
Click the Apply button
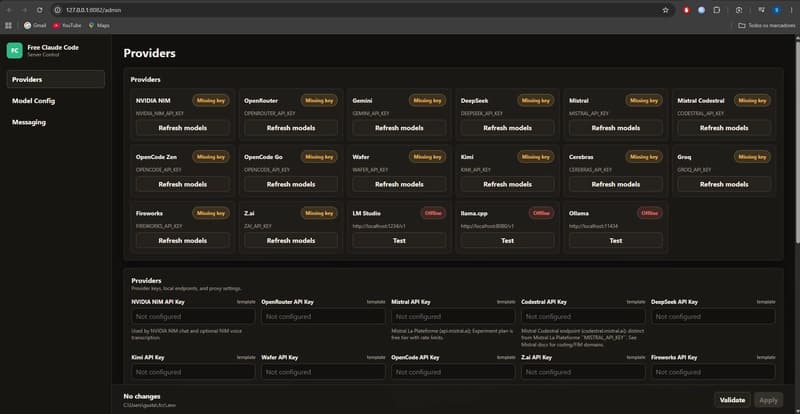pyautogui.click(x=768, y=400)
